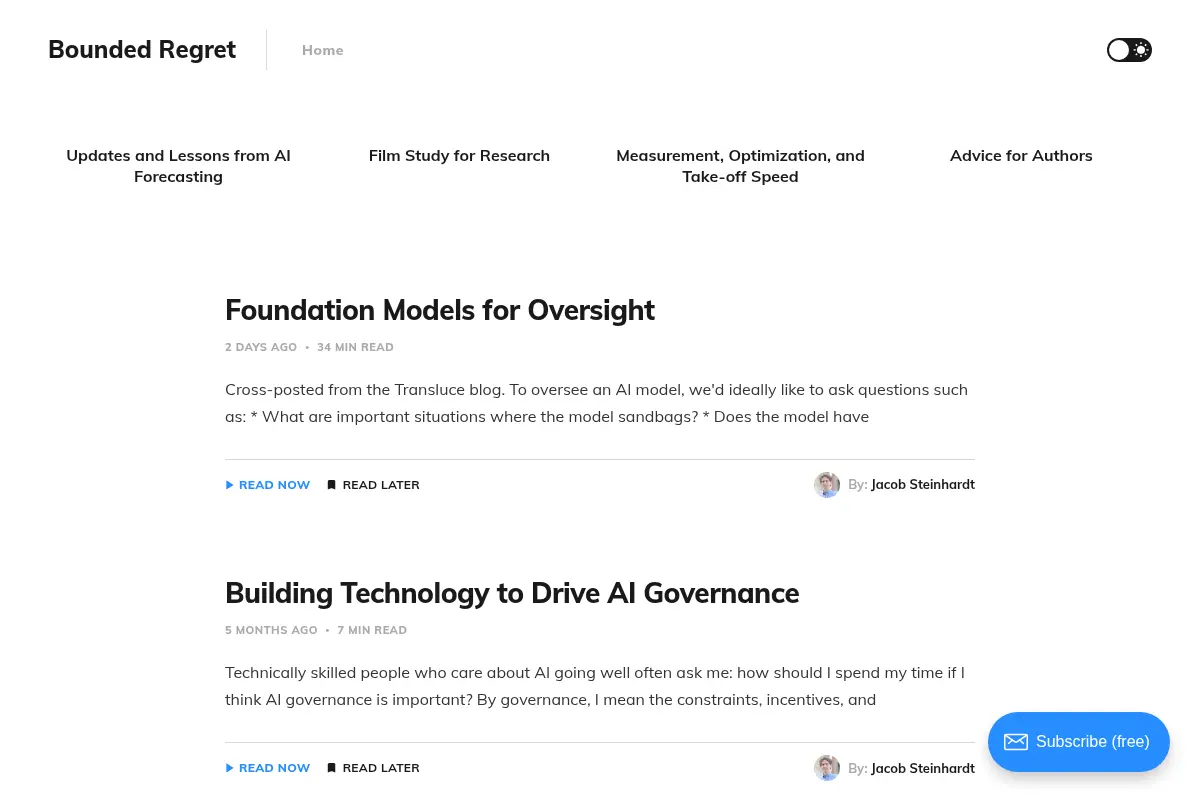Open Advice for Authors post
Viewport: 1200px width, 800px height.
1021,156
